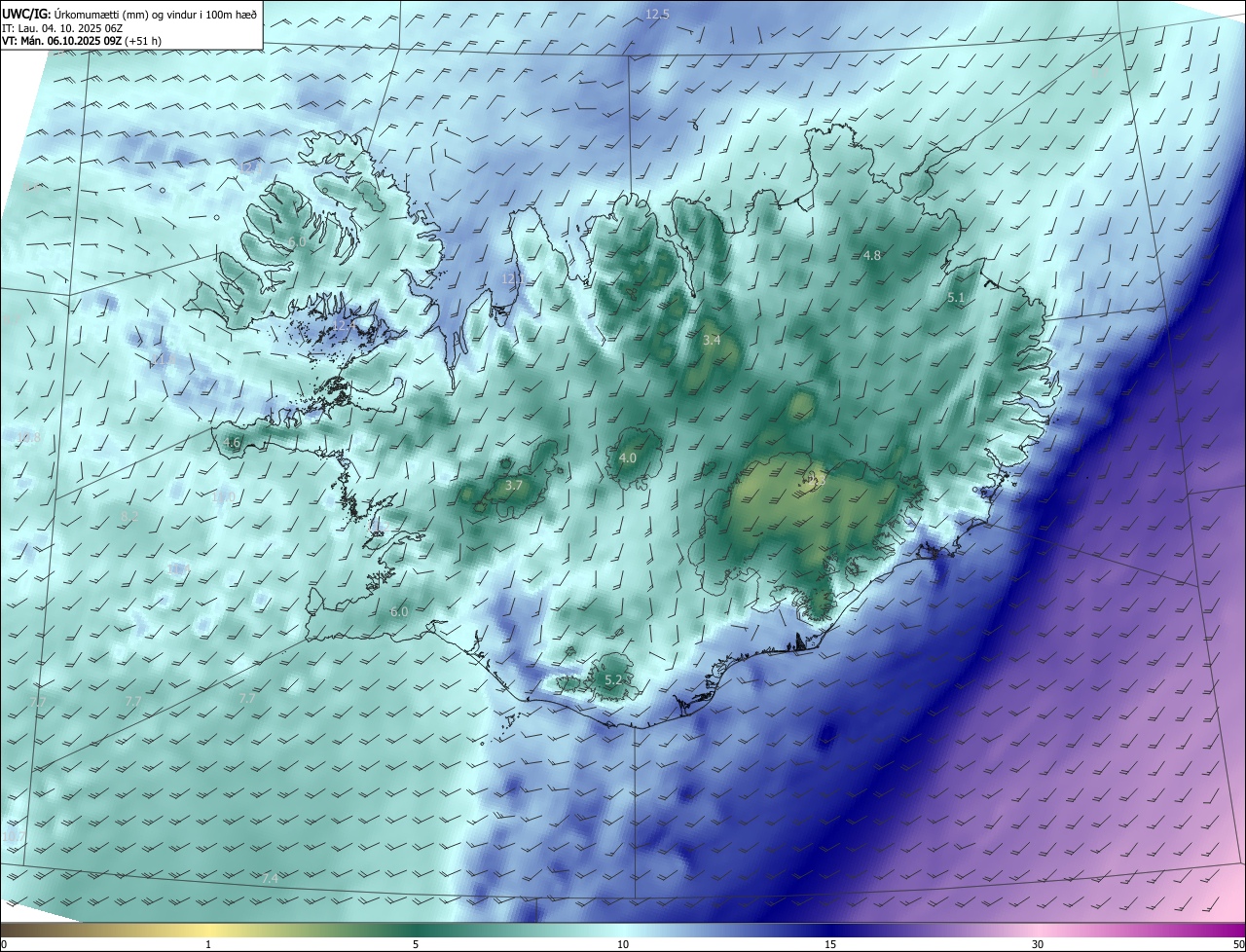Click the 3.4 value label on the map
The image size is (1246, 952).
(712, 340)
